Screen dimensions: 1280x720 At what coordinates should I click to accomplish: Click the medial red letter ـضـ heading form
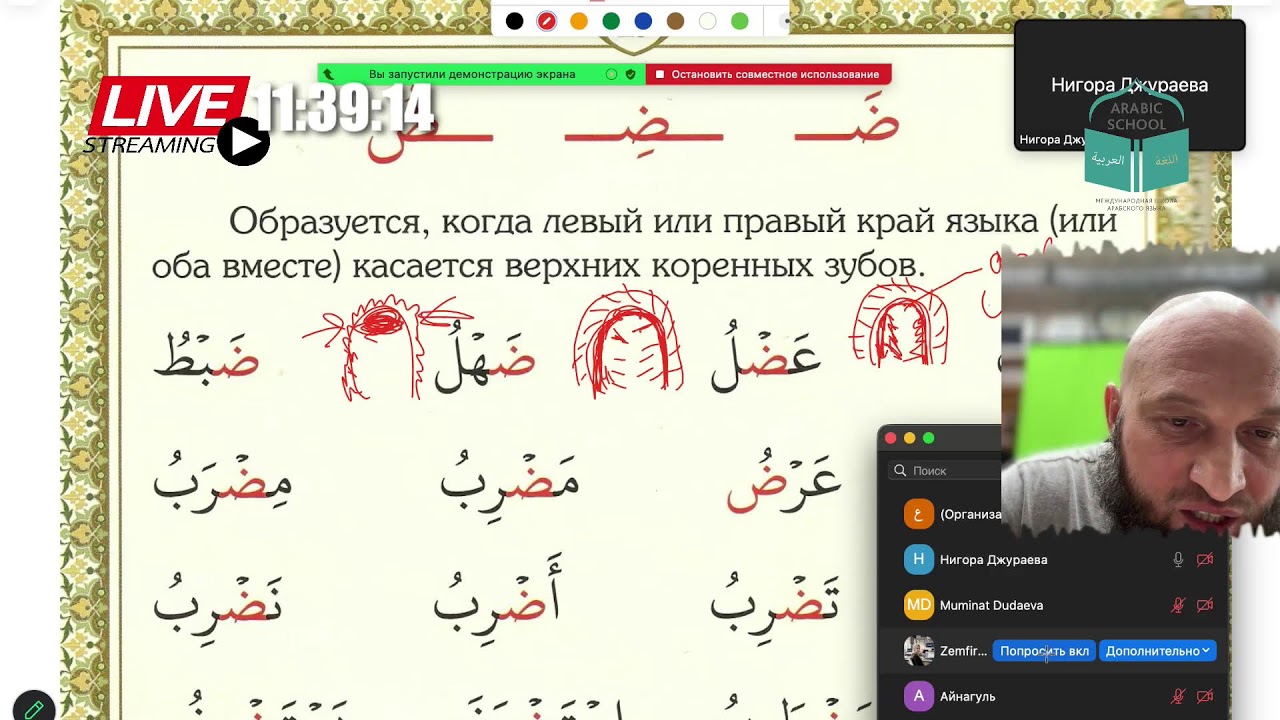(643, 130)
